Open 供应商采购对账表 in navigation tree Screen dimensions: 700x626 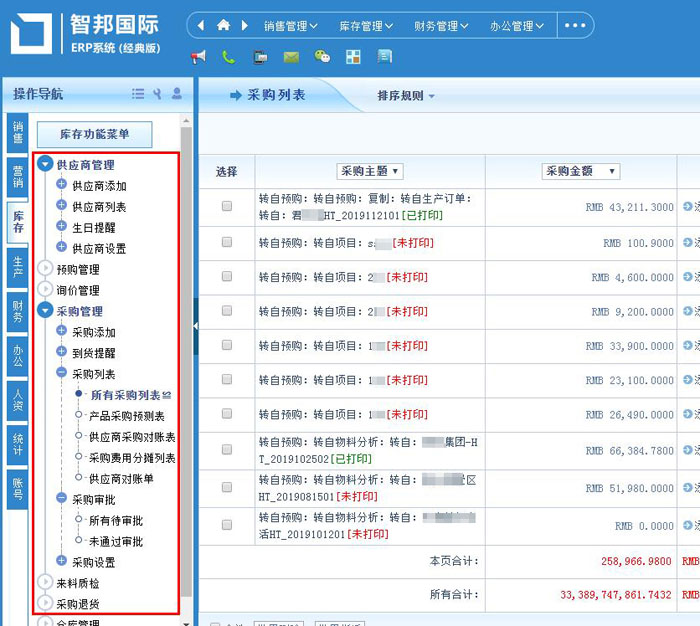click(x=132, y=437)
